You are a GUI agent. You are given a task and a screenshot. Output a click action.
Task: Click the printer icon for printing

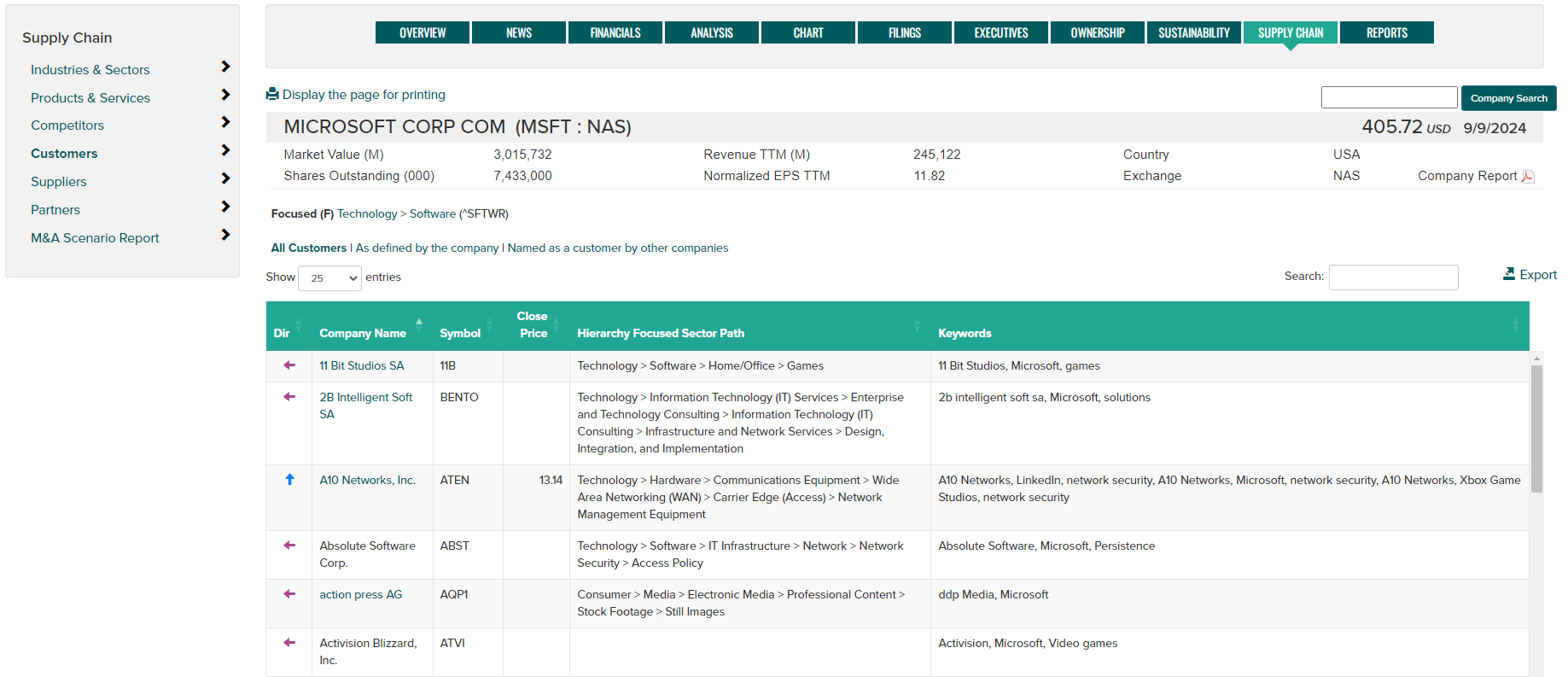[272, 94]
